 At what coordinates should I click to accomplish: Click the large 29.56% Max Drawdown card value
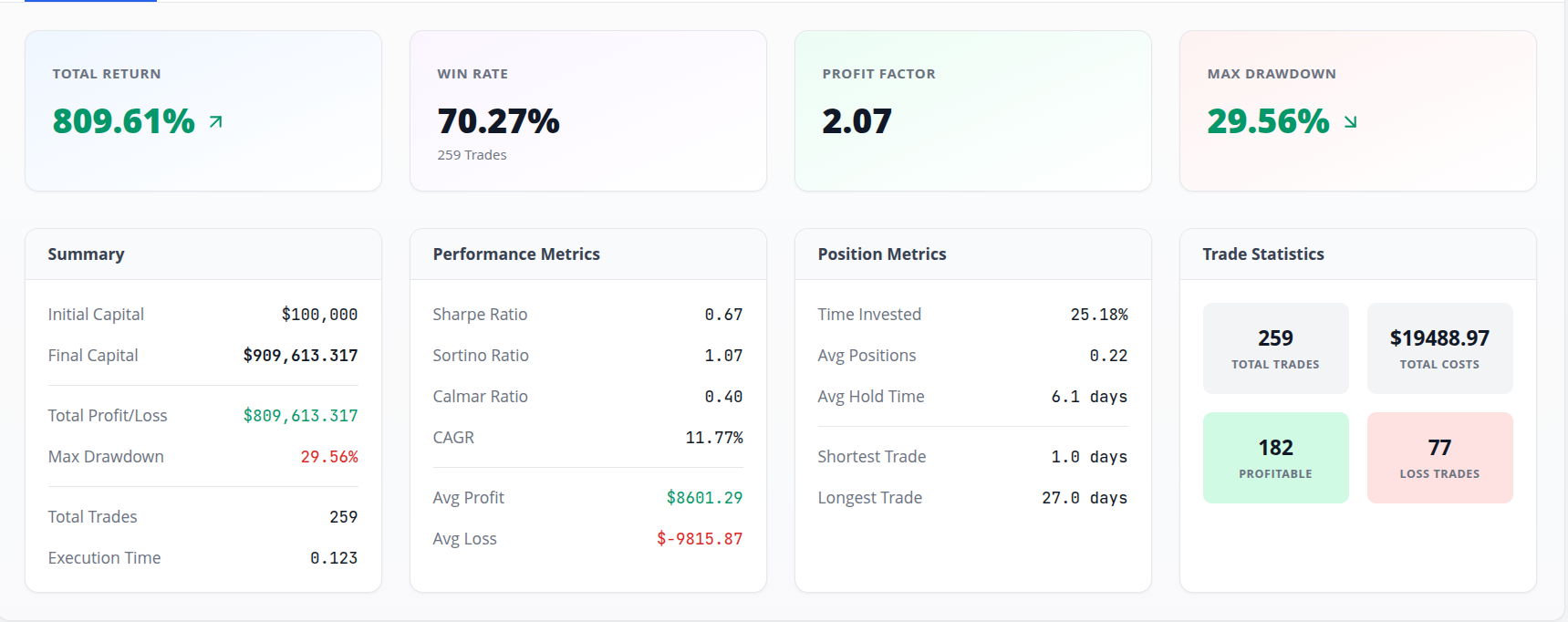click(x=1268, y=121)
